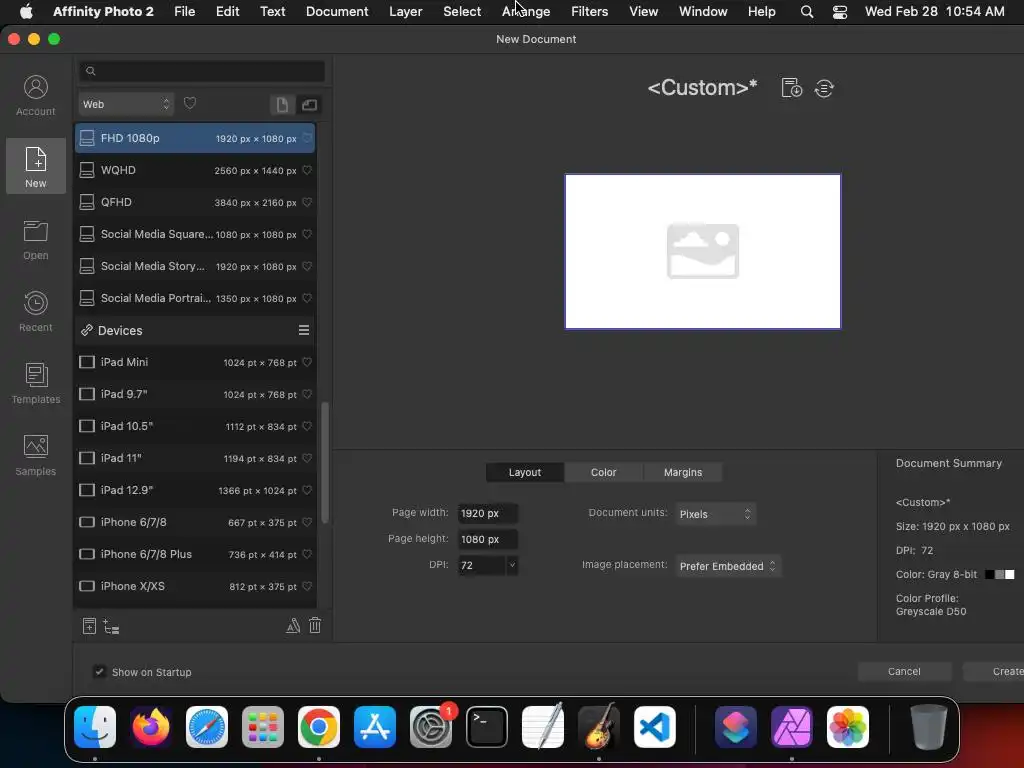Click the Cancel button
The width and height of the screenshot is (1024, 768).
tap(904, 671)
